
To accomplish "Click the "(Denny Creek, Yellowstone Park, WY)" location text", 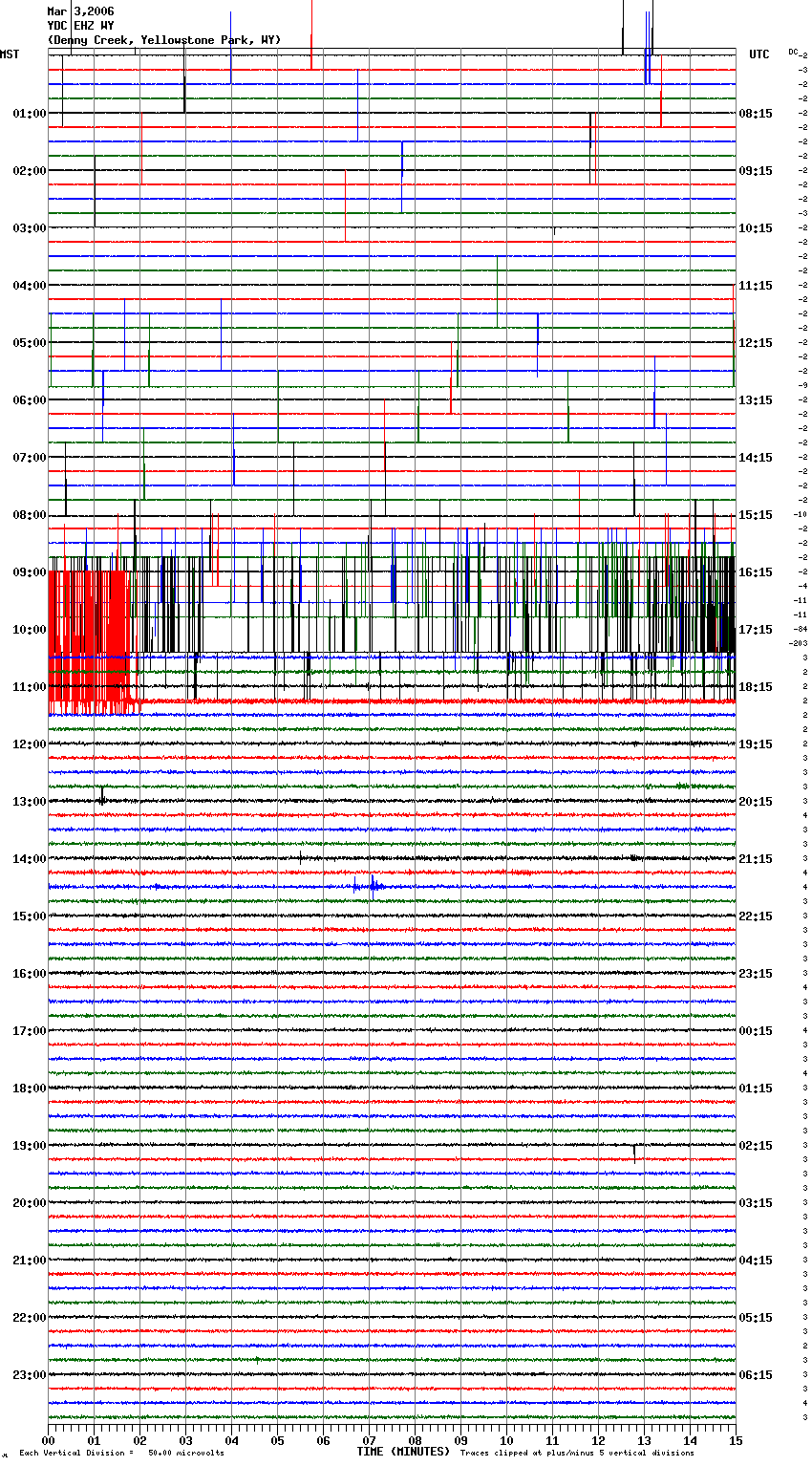I will point(163,40).
